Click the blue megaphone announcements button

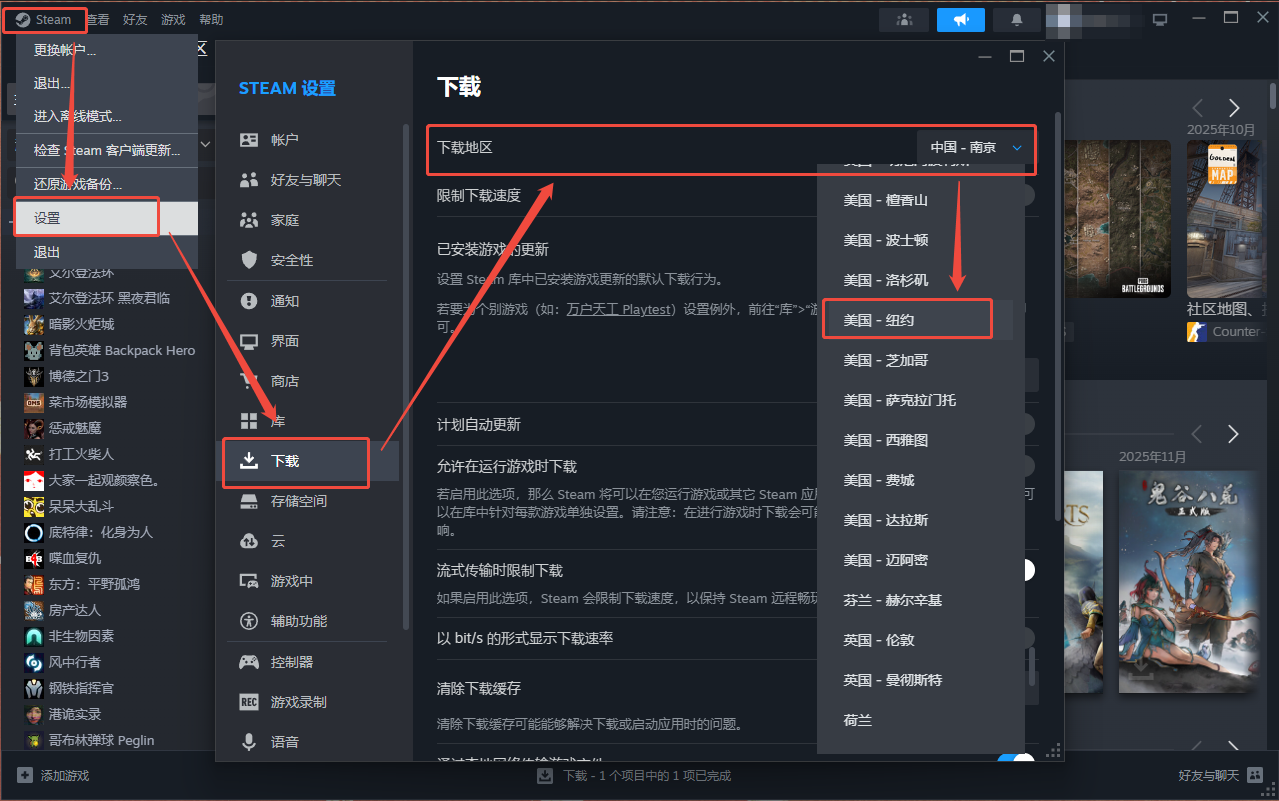click(960, 19)
